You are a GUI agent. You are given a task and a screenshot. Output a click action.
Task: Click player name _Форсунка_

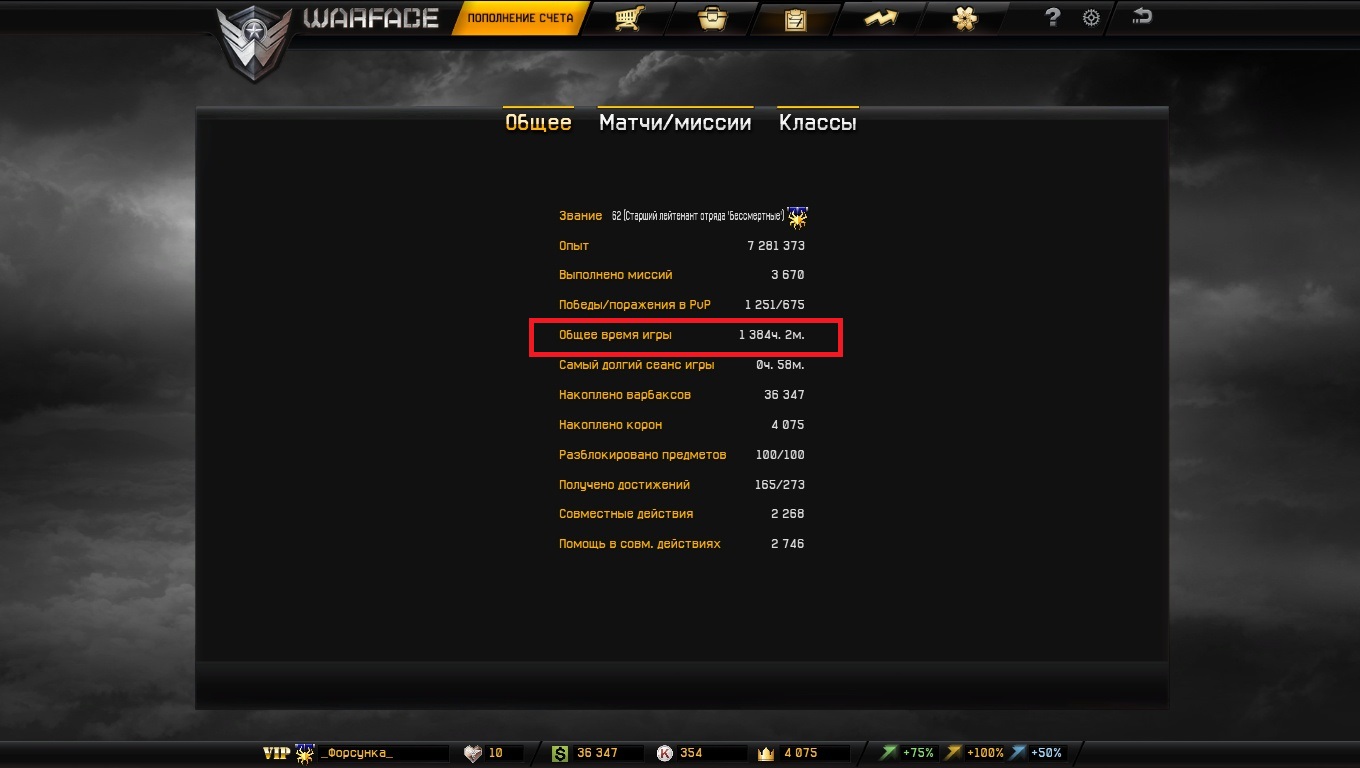coord(357,753)
